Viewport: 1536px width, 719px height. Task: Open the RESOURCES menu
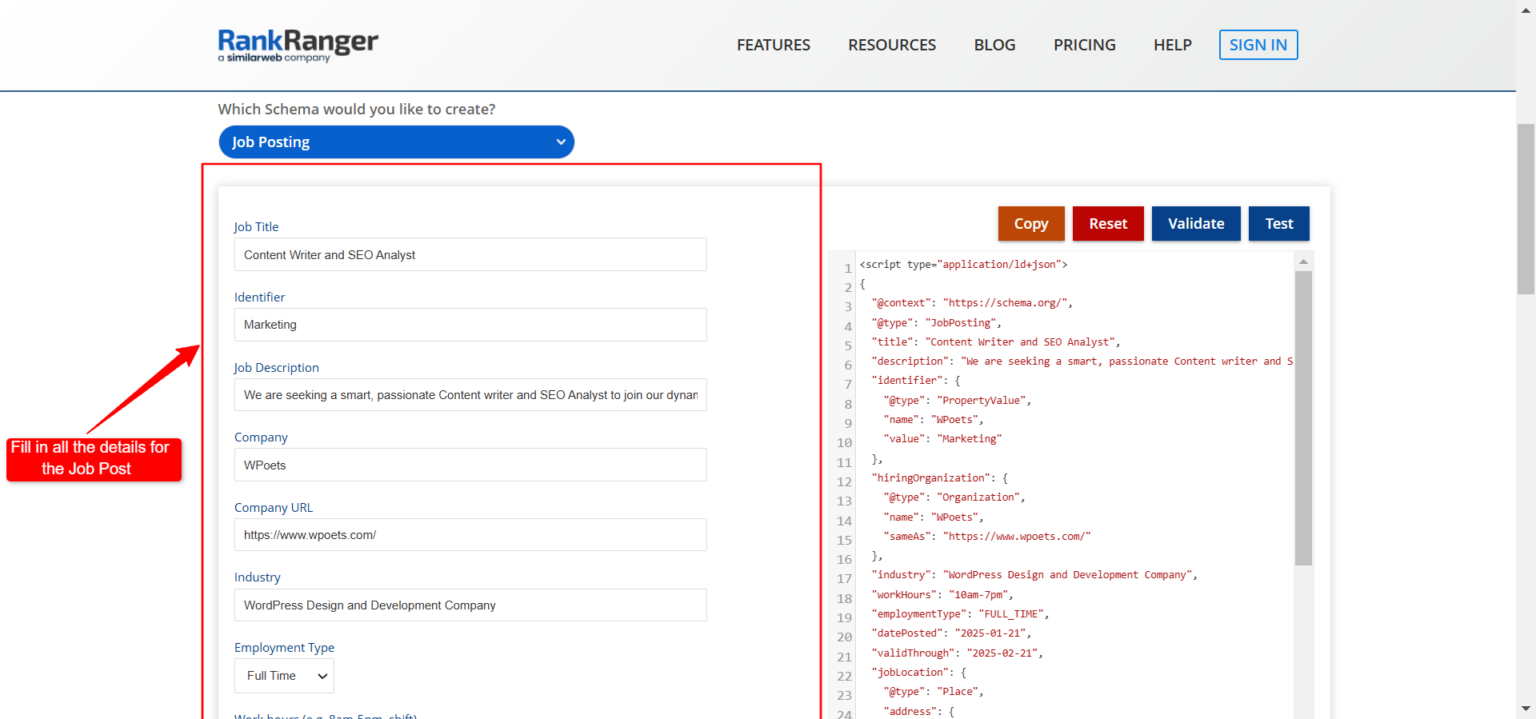(x=891, y=45)
